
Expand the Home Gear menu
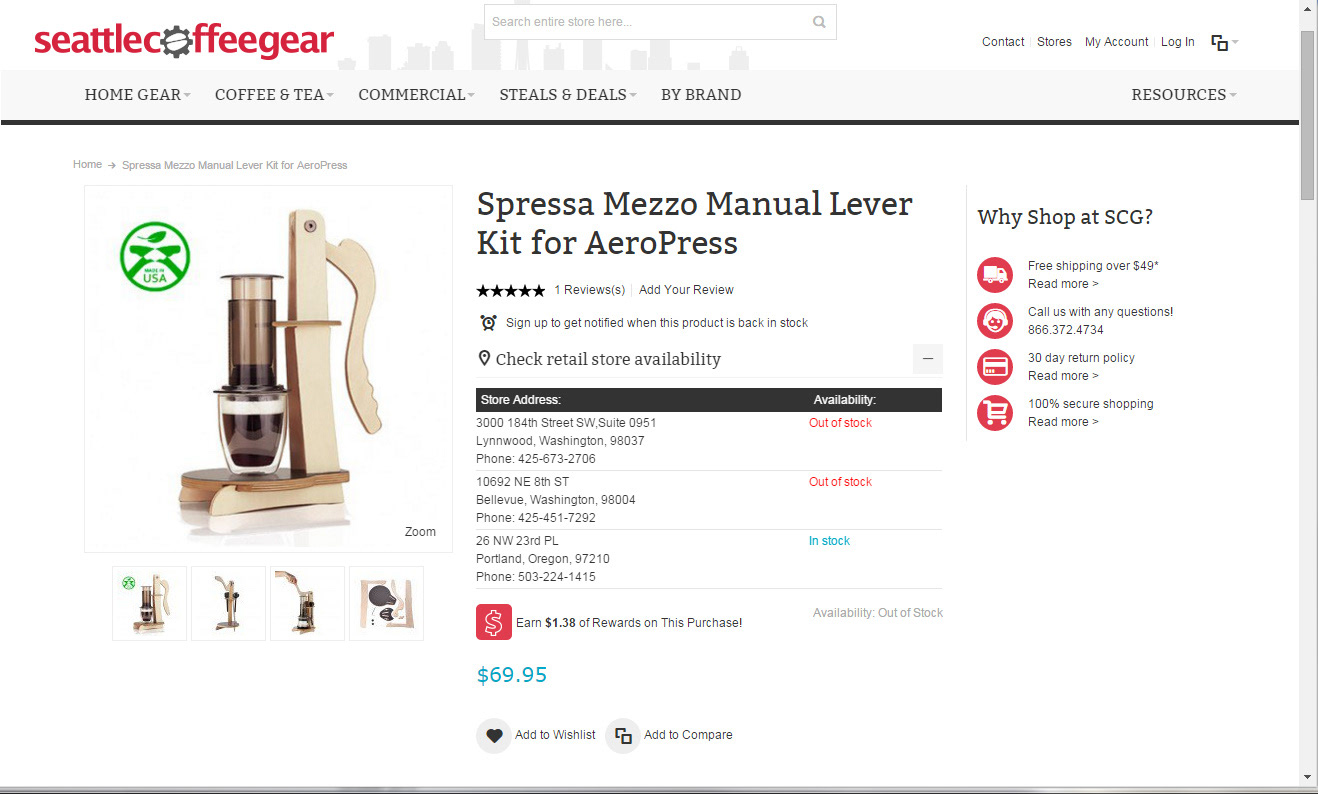[139, 95]
